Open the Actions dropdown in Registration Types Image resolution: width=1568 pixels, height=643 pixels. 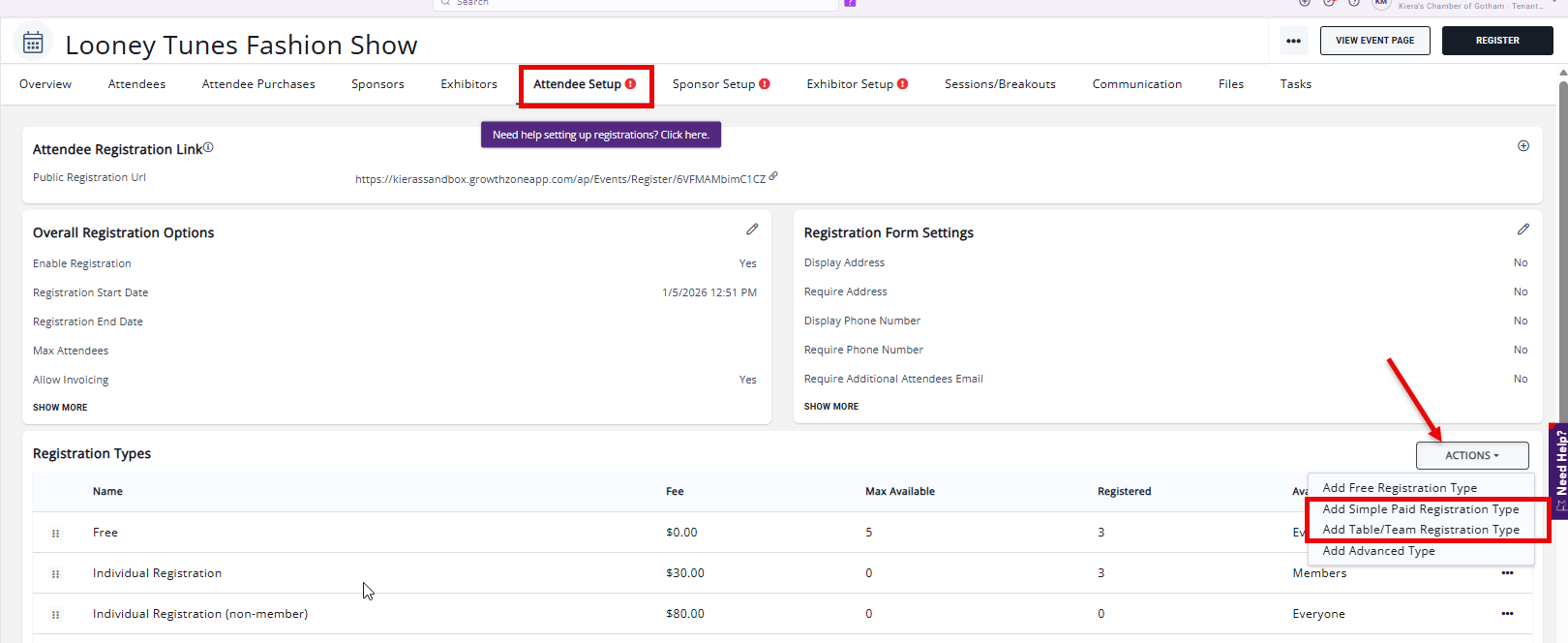(x=1472, y=455)
